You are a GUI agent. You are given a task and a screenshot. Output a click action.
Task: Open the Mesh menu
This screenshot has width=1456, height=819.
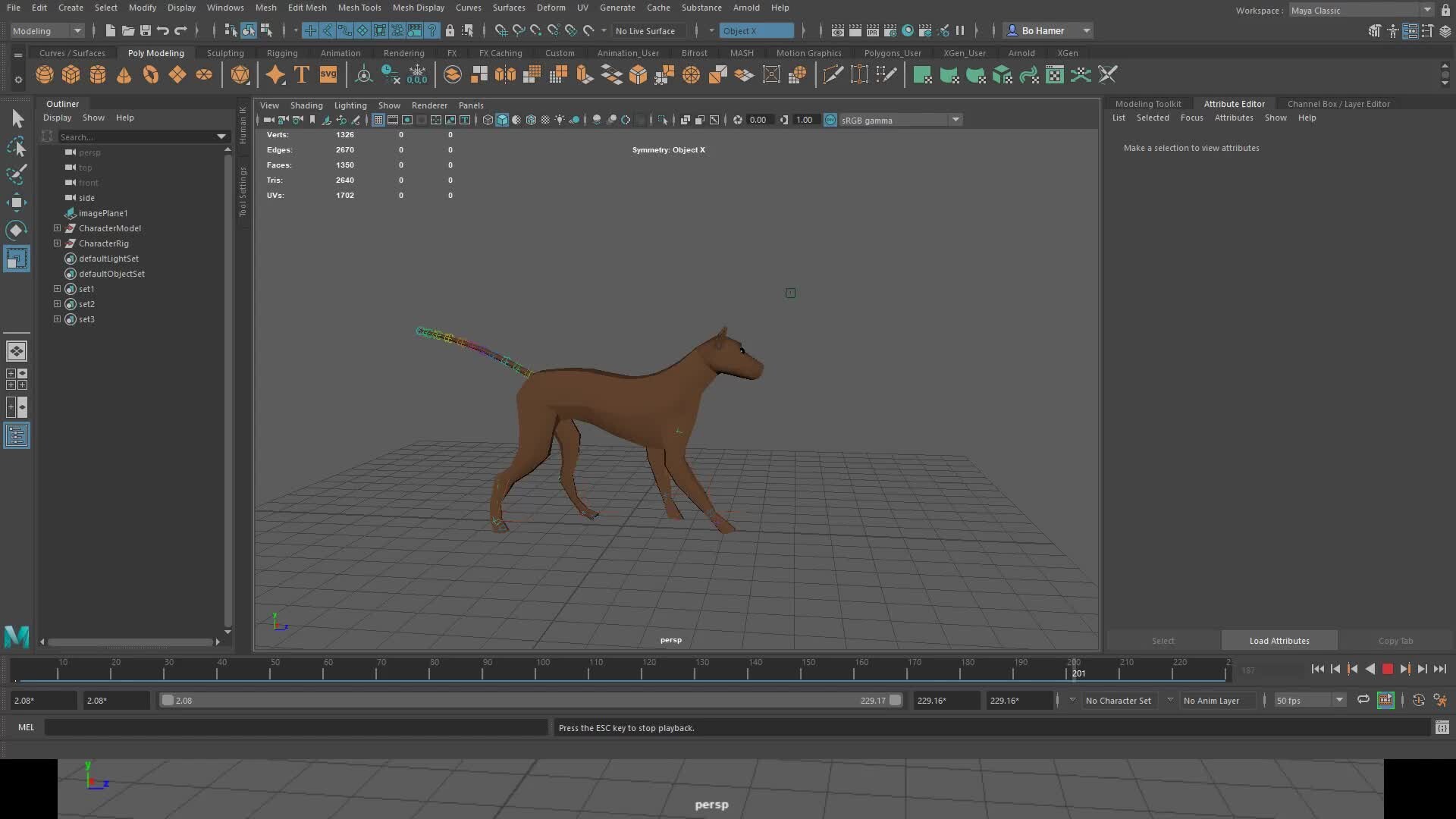pyautogui.click(x=266, y=8)
